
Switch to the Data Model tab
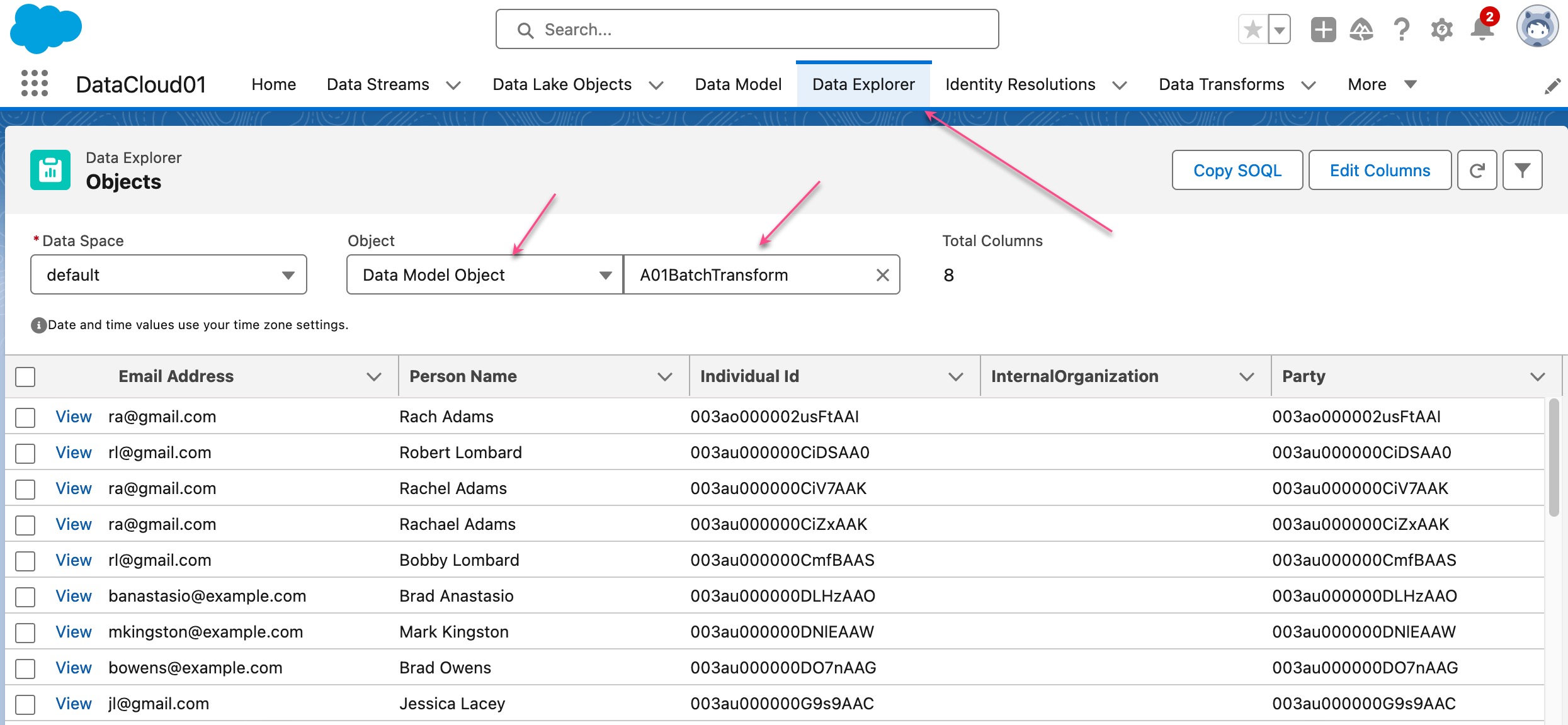point(738,84)
